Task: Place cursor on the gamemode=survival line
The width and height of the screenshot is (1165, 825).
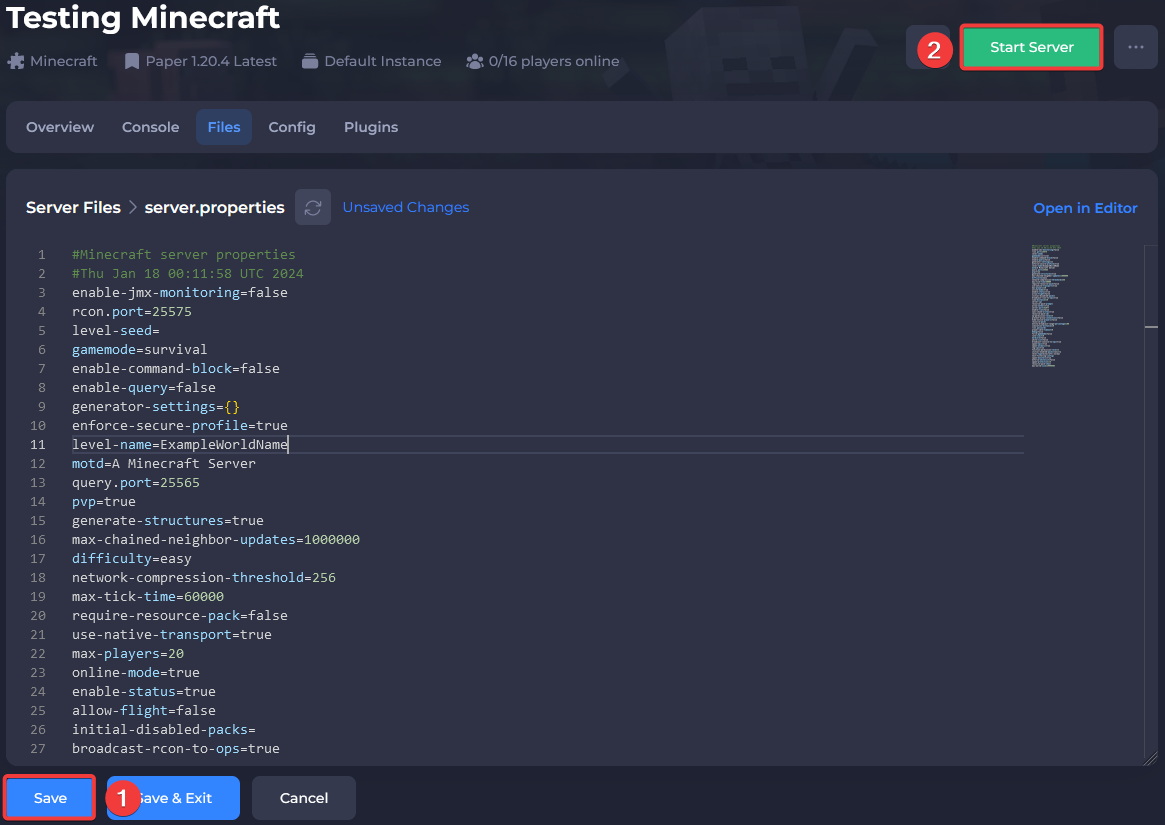Action: click(x=140, y=350)
